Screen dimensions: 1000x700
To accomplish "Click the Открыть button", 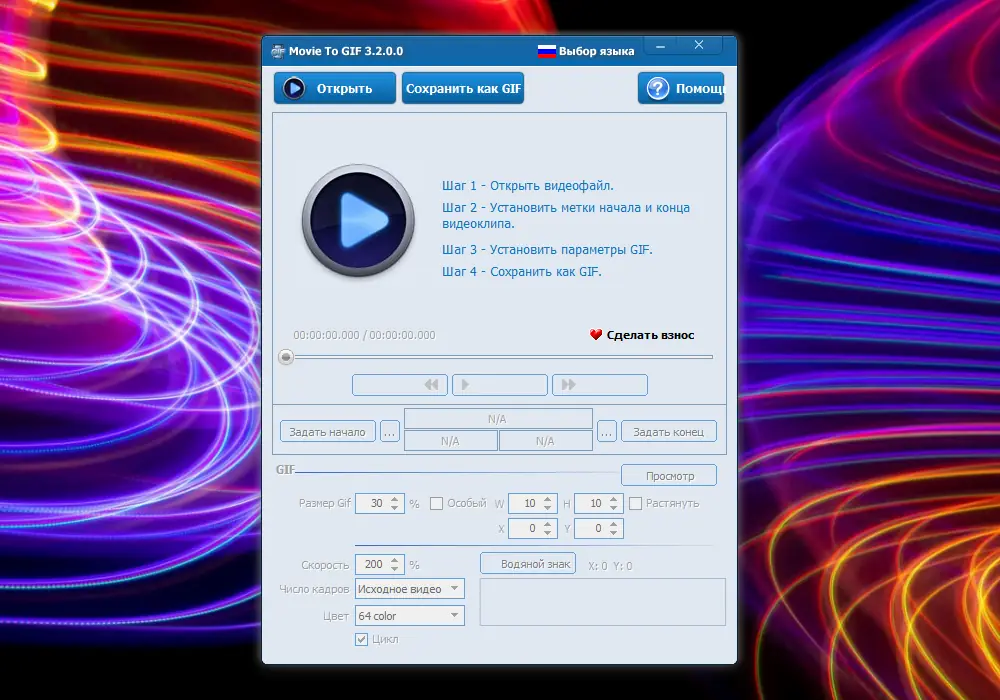I will pyautogui.click(x=335, y=88).
